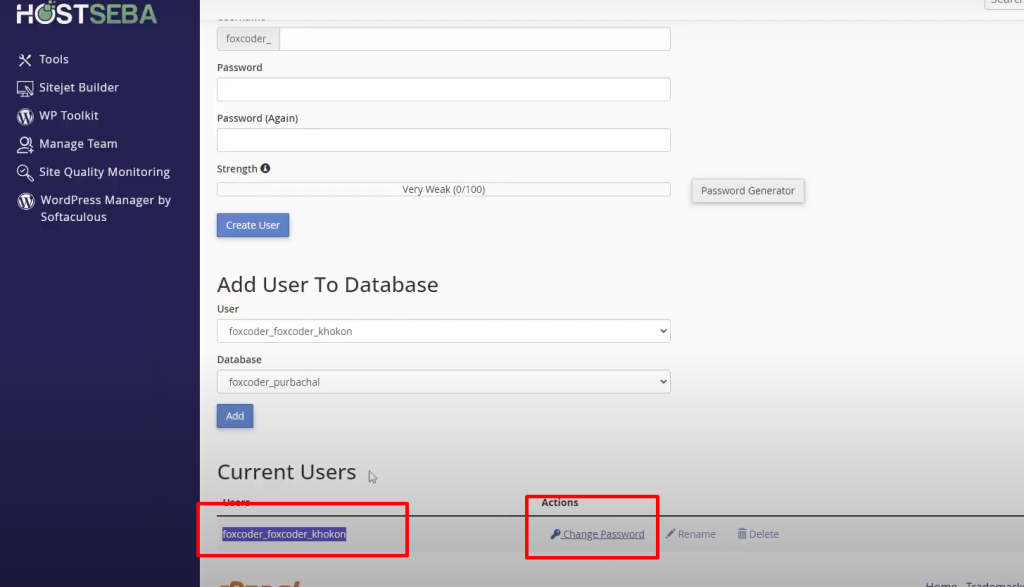Click the Create User button
1024x587 pixels.
click(x=252, y=225)
